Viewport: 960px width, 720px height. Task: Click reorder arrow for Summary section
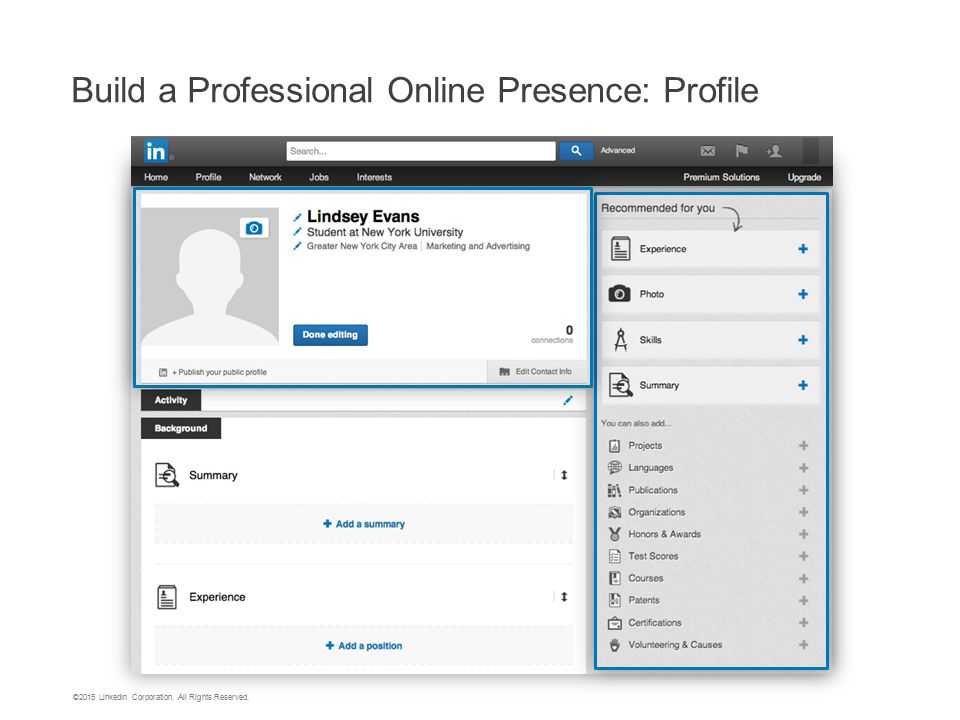564,475
